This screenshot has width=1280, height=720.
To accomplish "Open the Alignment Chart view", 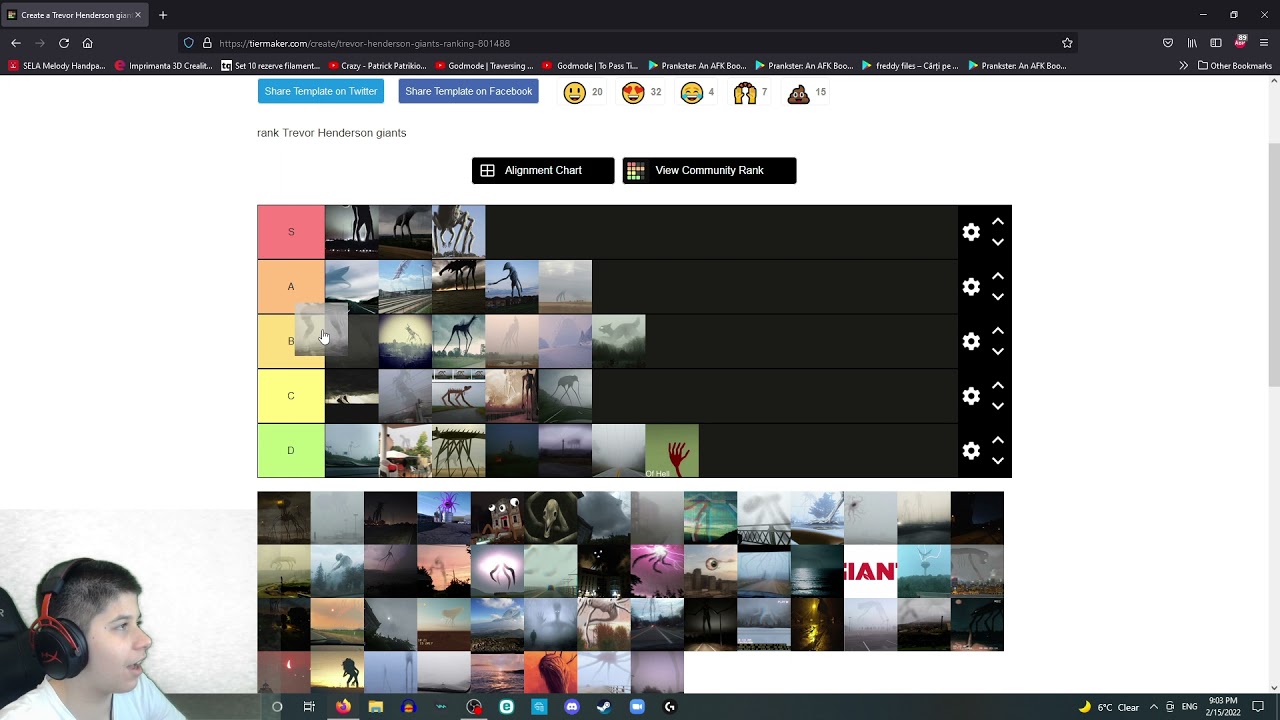I will 543,171.
